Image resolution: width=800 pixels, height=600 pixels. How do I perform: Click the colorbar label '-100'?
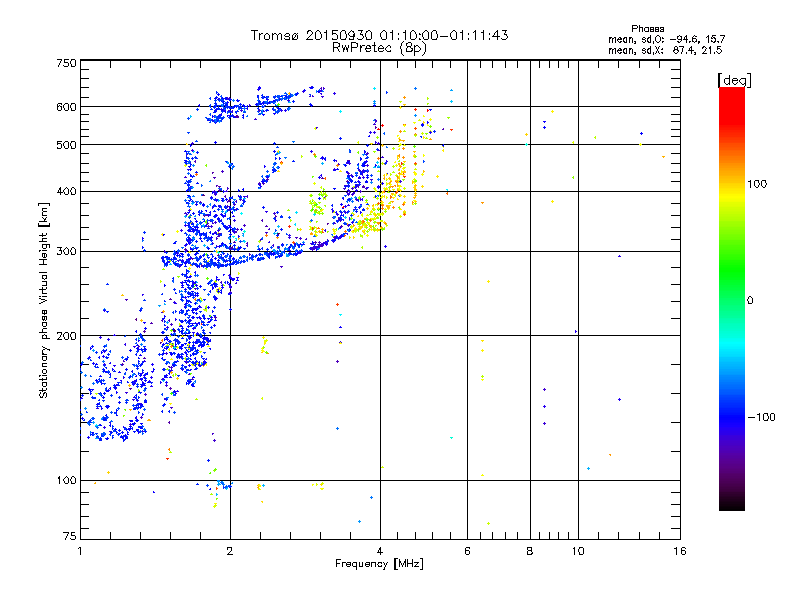click(761, 417)
